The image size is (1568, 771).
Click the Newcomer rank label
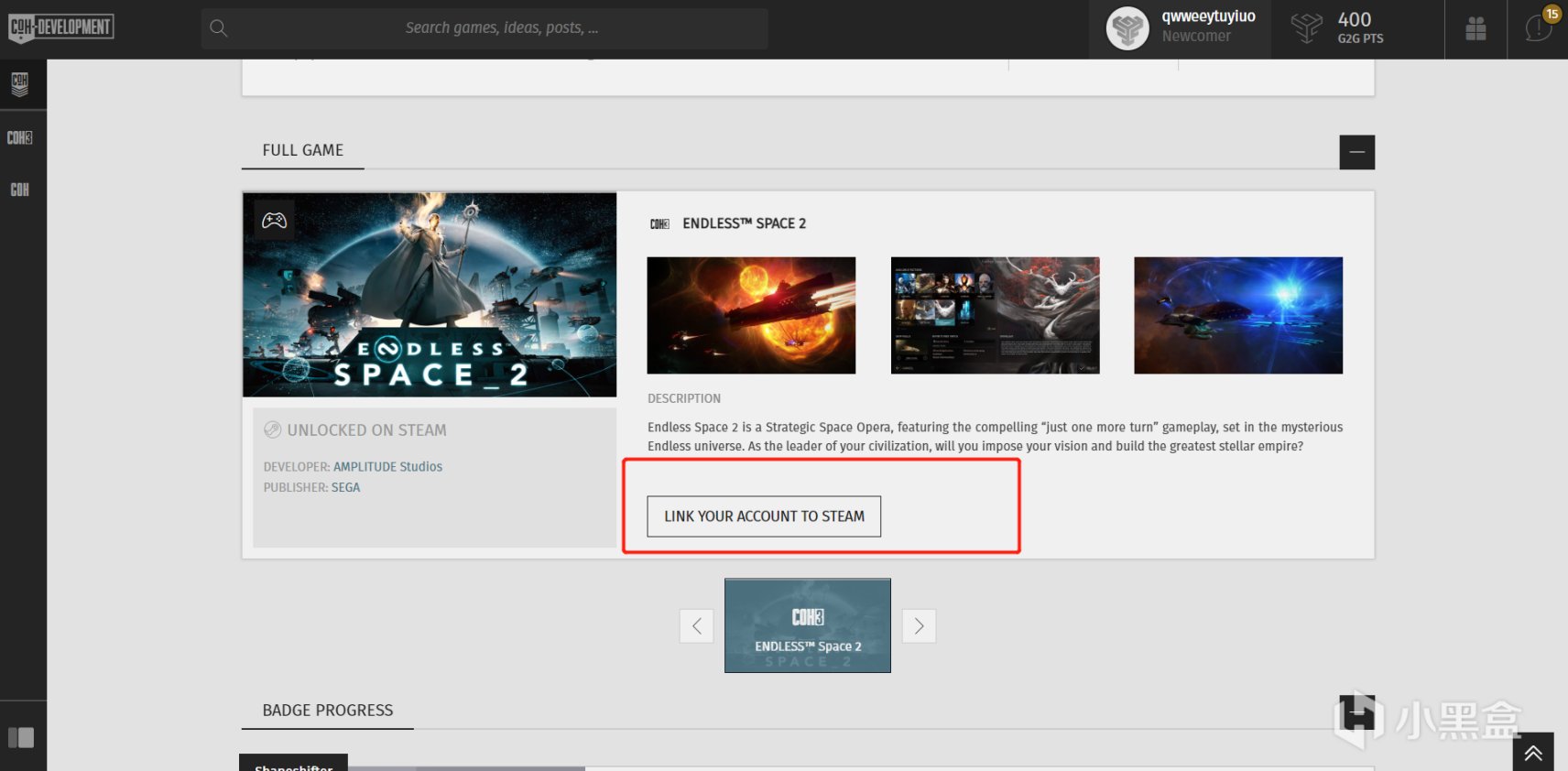[x=1196, y=37]
